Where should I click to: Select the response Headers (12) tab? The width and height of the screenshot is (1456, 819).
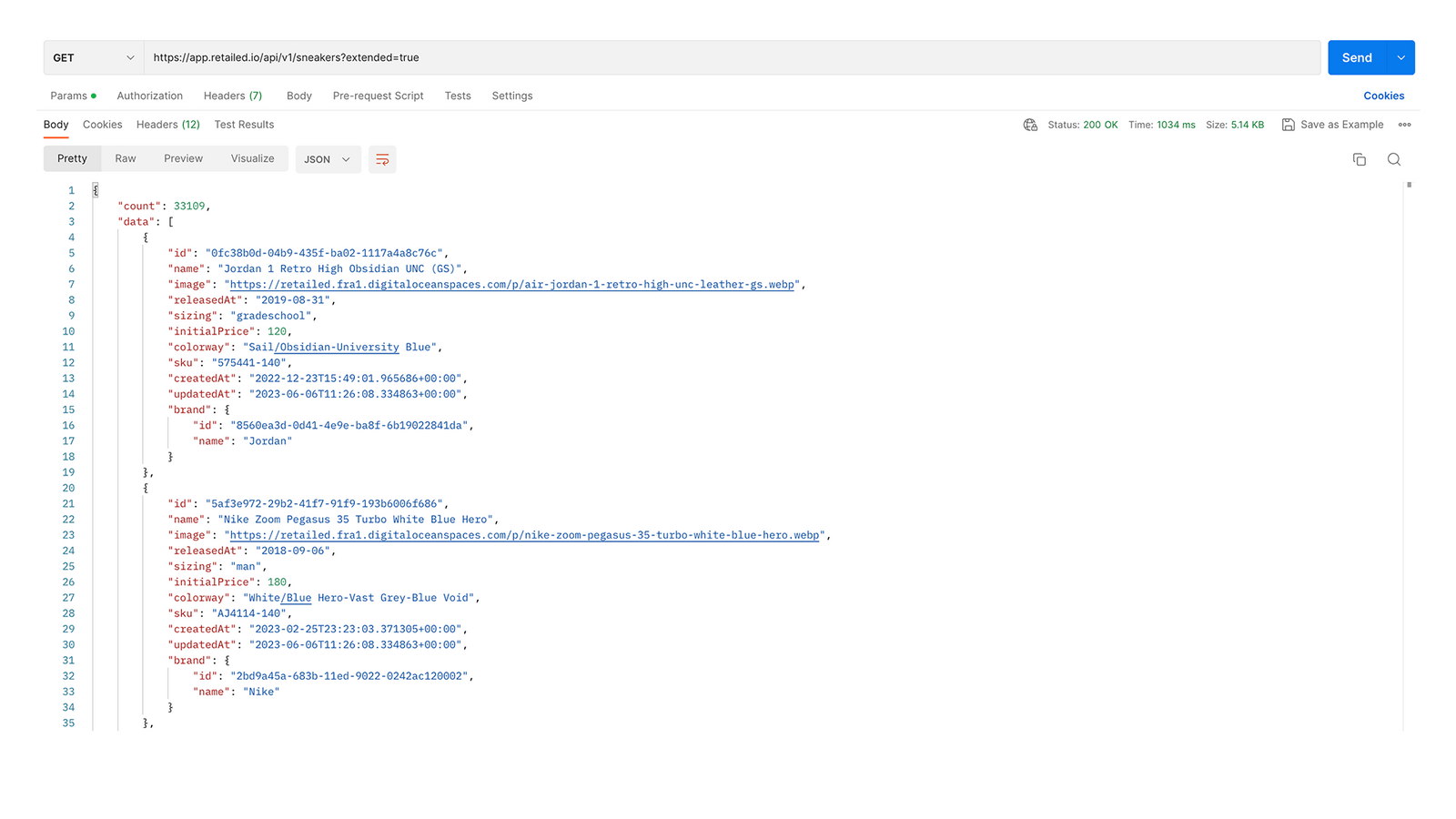tap(167, 125)
